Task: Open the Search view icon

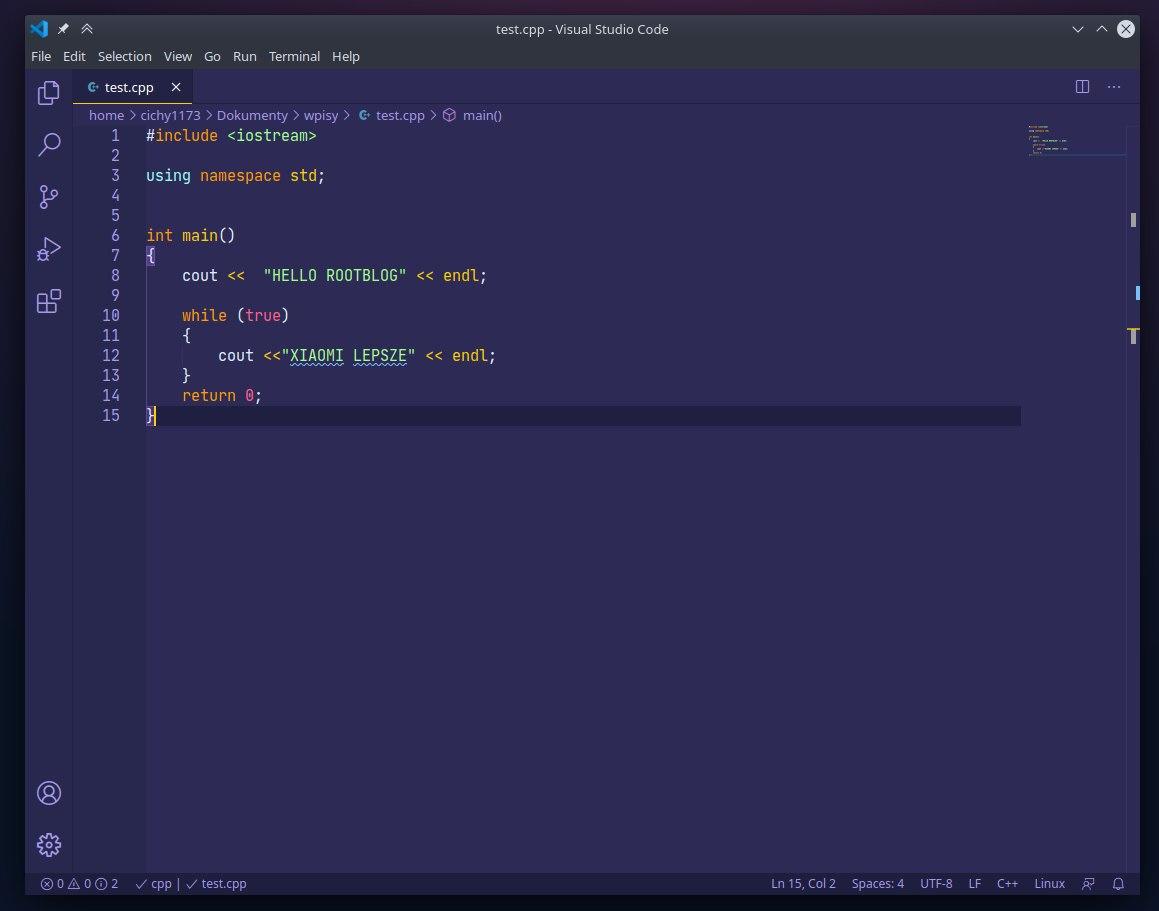Action: (x=48, y=145)
